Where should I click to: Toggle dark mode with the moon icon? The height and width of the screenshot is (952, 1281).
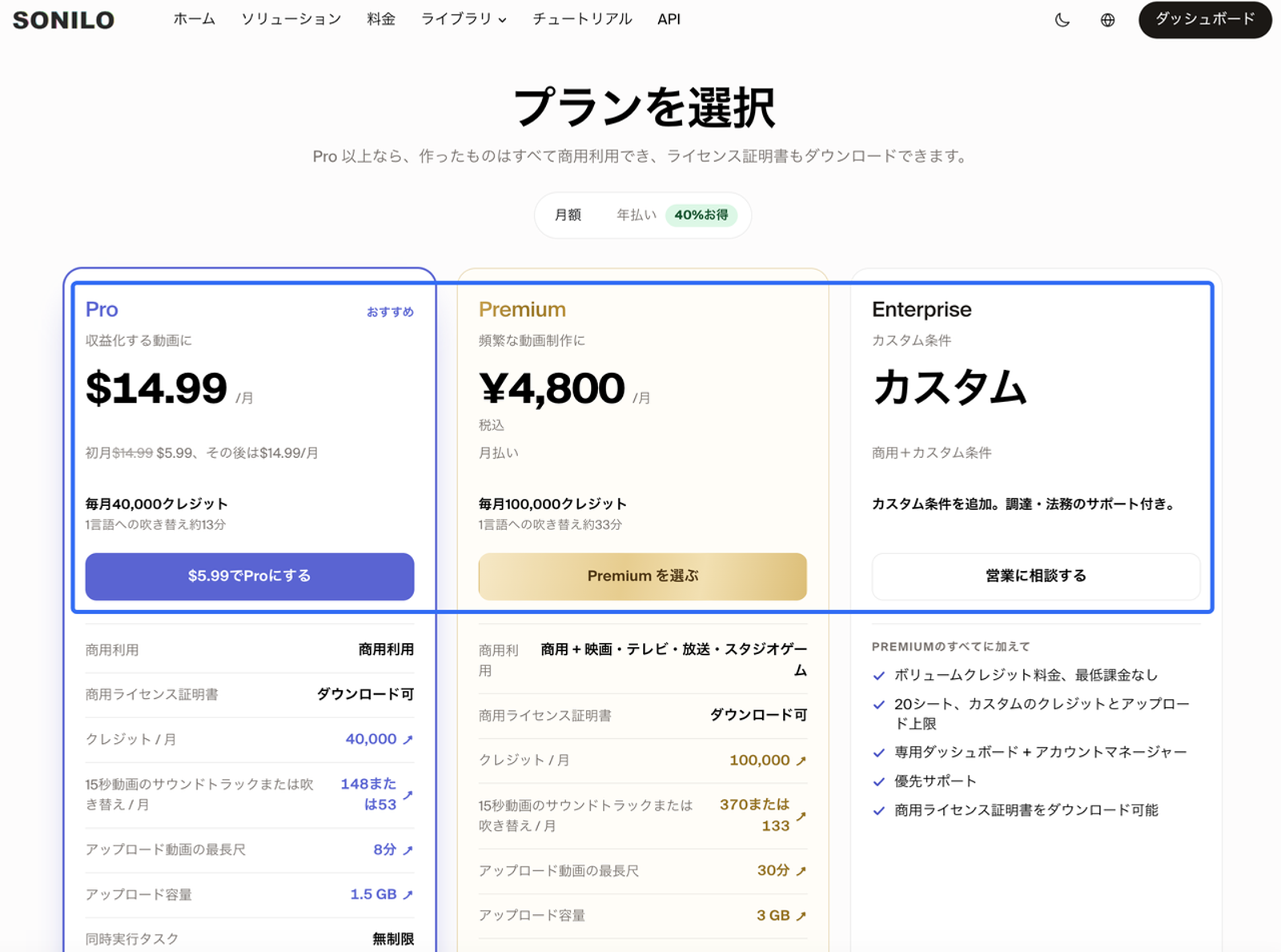tap(1062, 20)
